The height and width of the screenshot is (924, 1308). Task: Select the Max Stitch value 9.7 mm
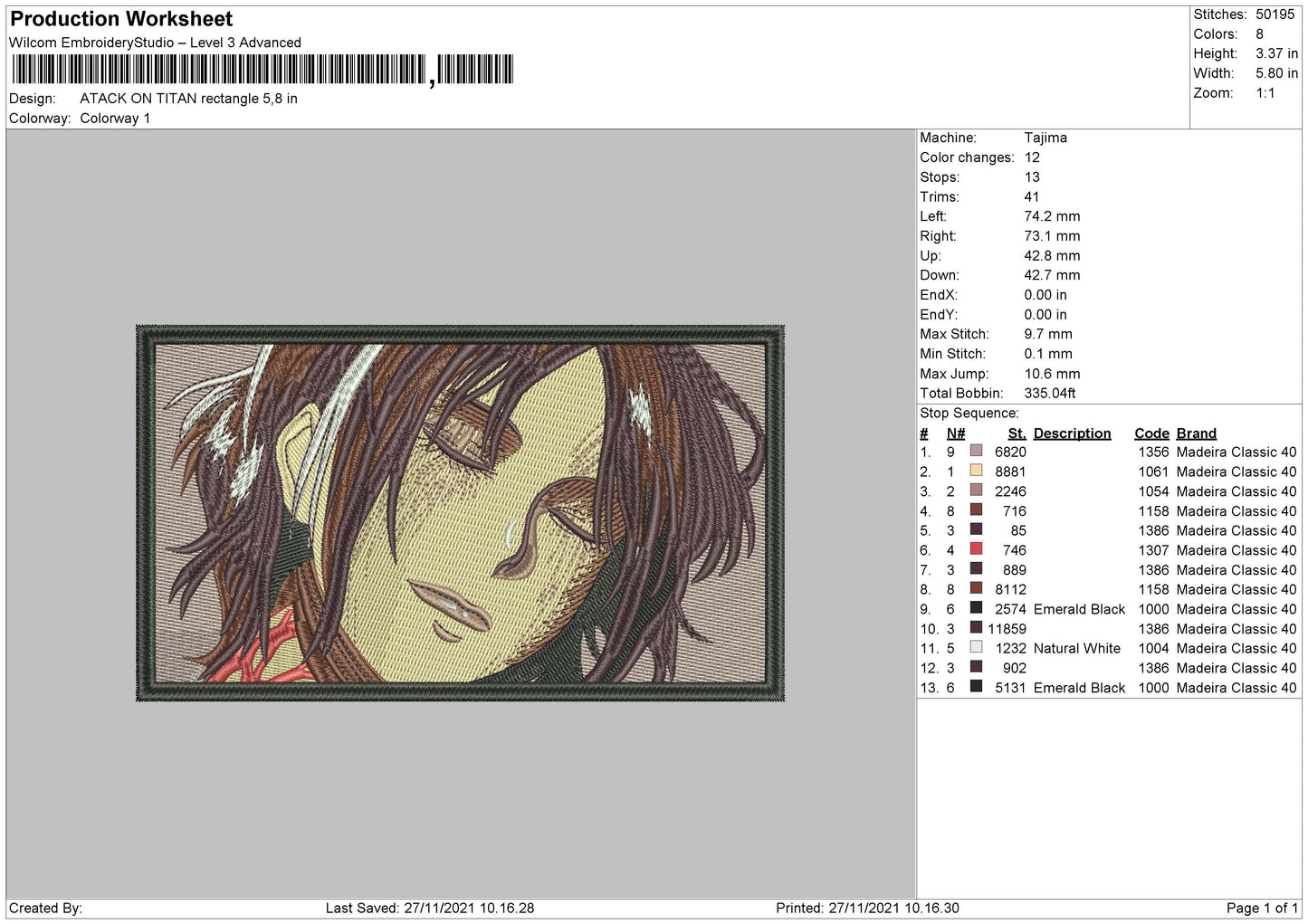point(1048,334)
